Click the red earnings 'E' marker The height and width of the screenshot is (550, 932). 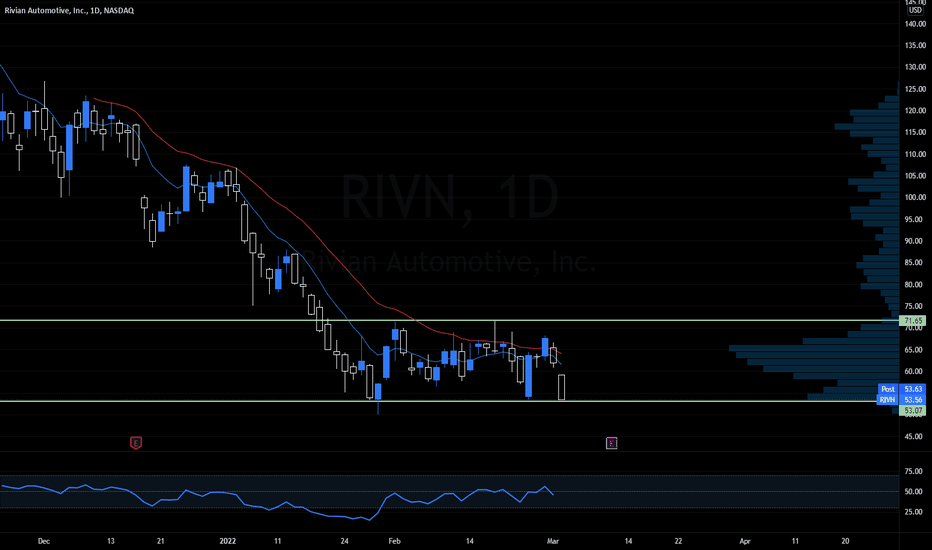tap(136, 443)
